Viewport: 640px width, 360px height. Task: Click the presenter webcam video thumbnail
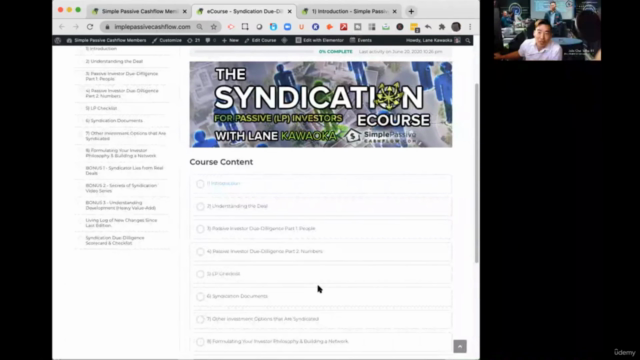point(547,30)
